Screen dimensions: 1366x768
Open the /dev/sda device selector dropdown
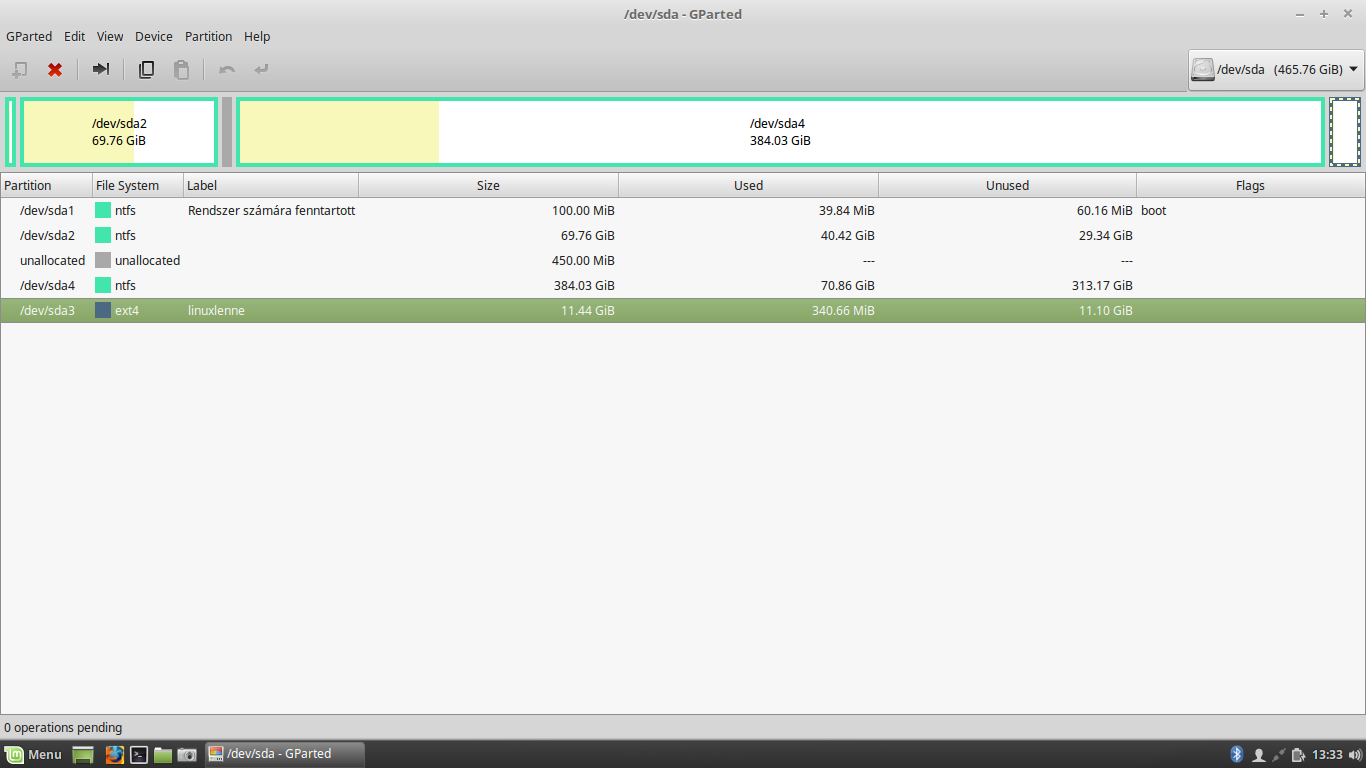pos(1275,70)
